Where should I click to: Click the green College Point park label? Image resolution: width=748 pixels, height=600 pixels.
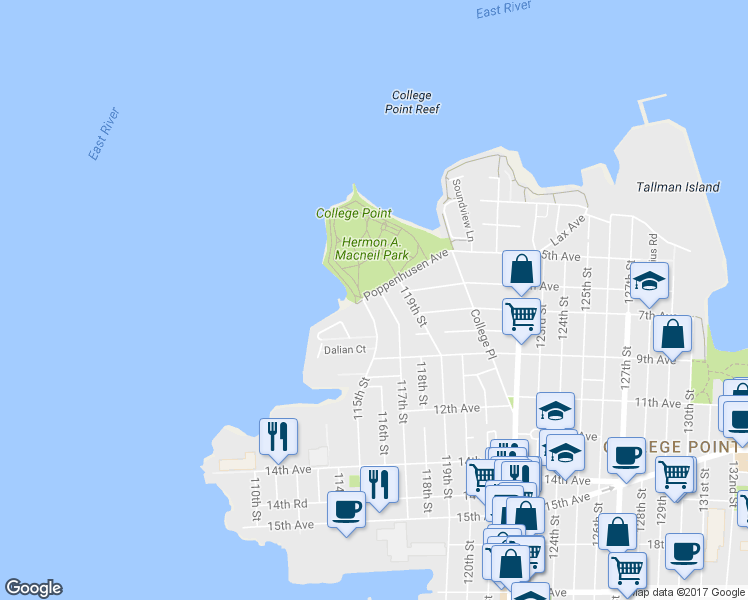coord(354,213)
